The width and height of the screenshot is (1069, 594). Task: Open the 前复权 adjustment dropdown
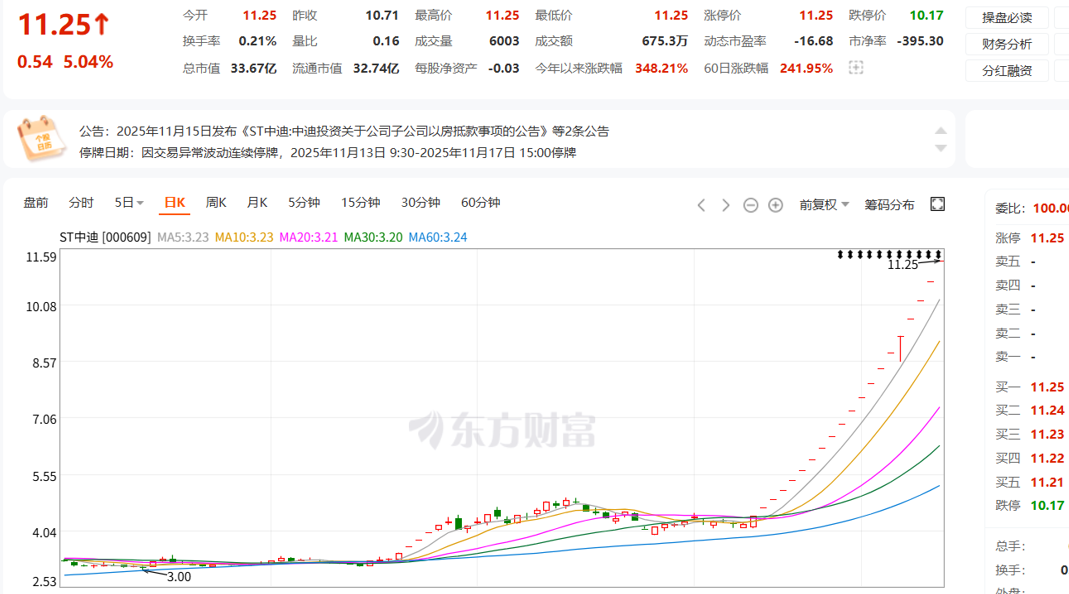point(824,205)
